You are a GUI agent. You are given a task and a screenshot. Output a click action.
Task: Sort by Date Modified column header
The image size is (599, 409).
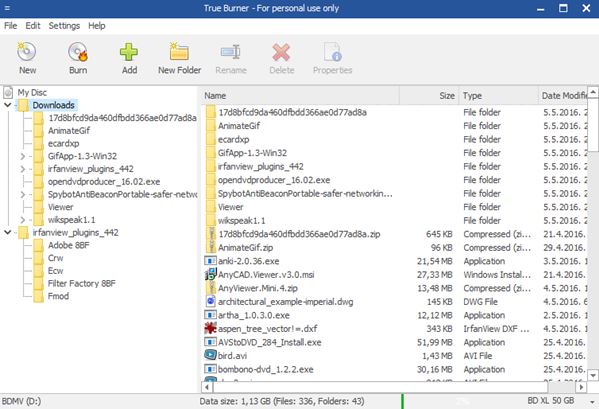point(562,95)
